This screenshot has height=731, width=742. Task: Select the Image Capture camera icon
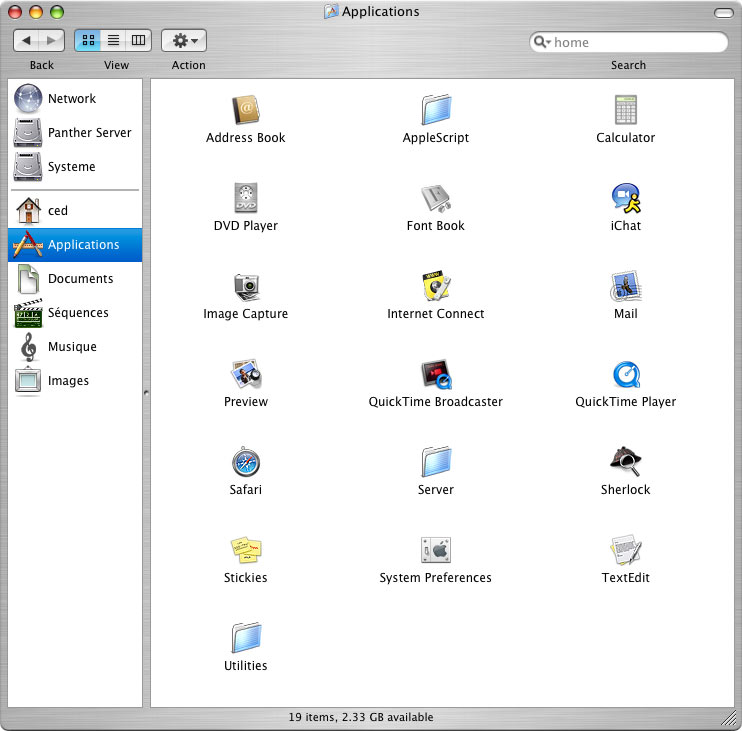coord(246,286)
